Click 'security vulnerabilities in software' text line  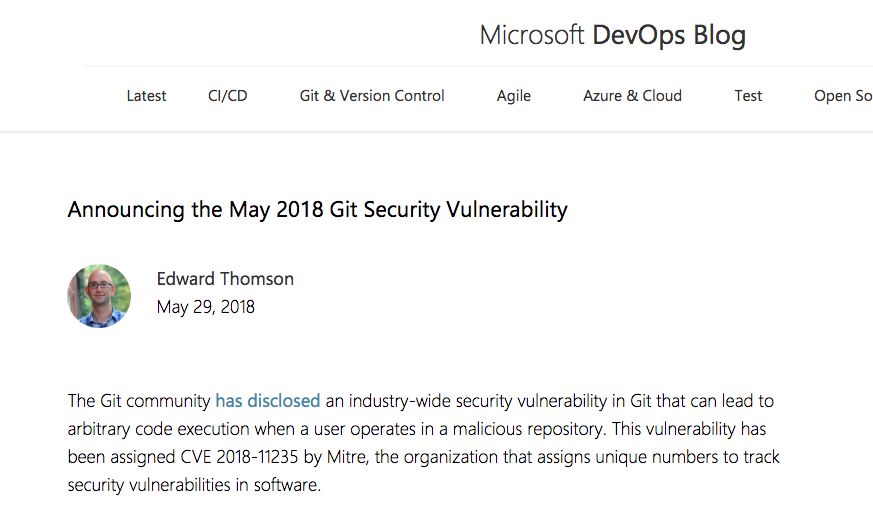(194, 485)
